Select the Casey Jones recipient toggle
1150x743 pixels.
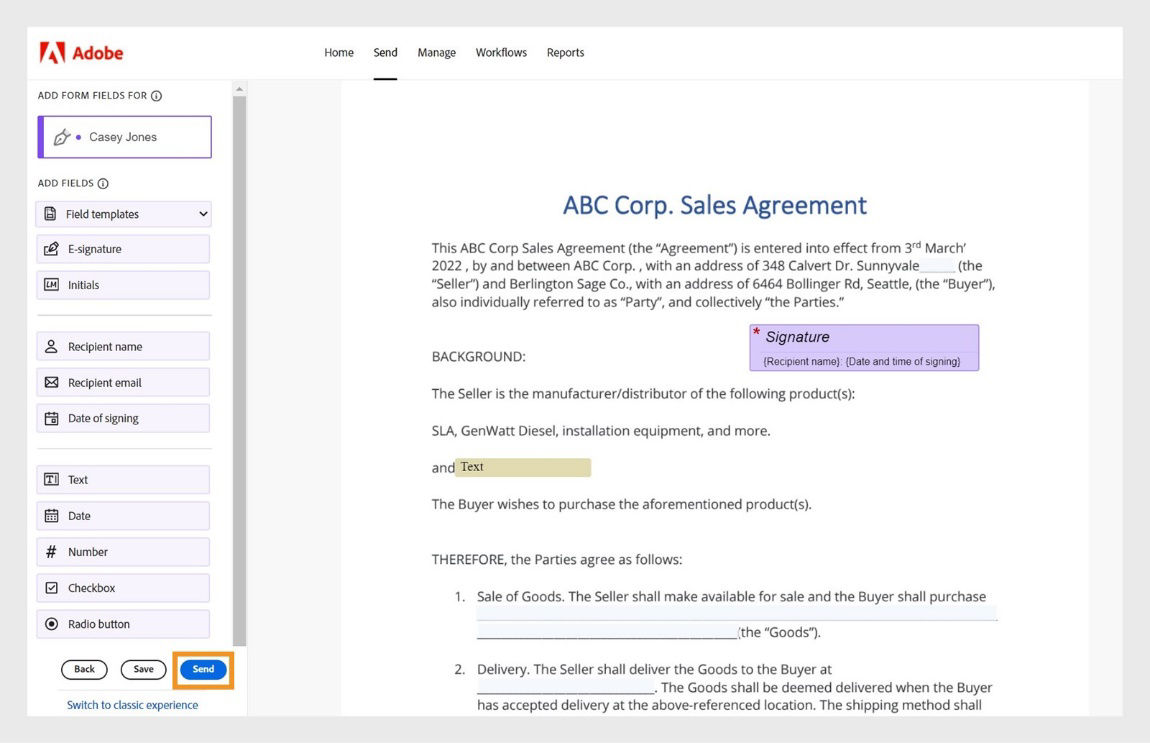(x=123, y=136)
